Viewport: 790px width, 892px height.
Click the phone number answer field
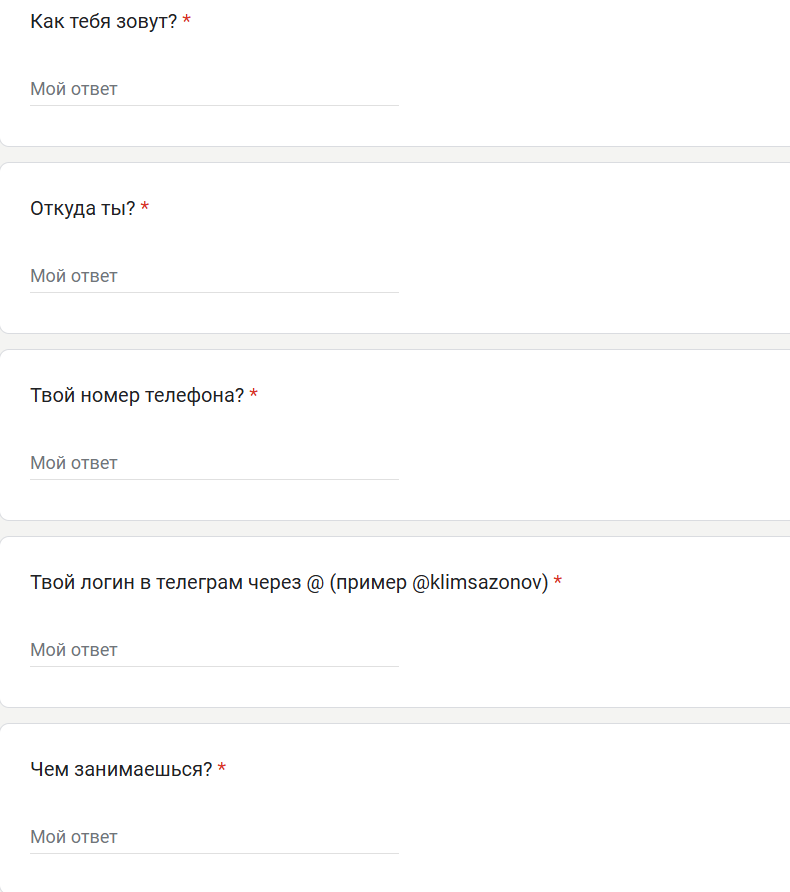pos(214,463)
